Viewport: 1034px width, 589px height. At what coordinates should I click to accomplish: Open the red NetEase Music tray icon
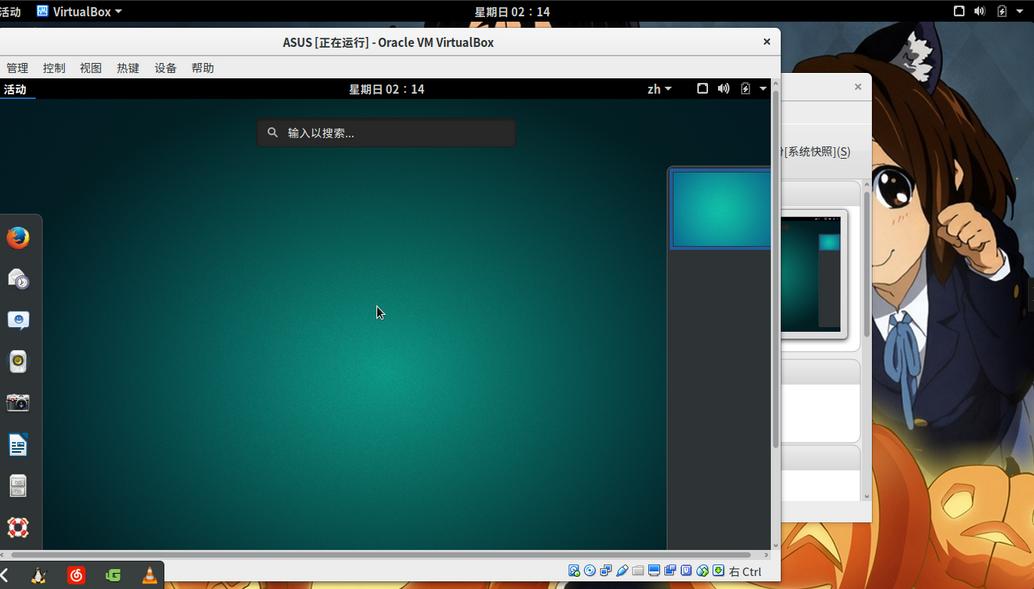[x=76, y=575]
